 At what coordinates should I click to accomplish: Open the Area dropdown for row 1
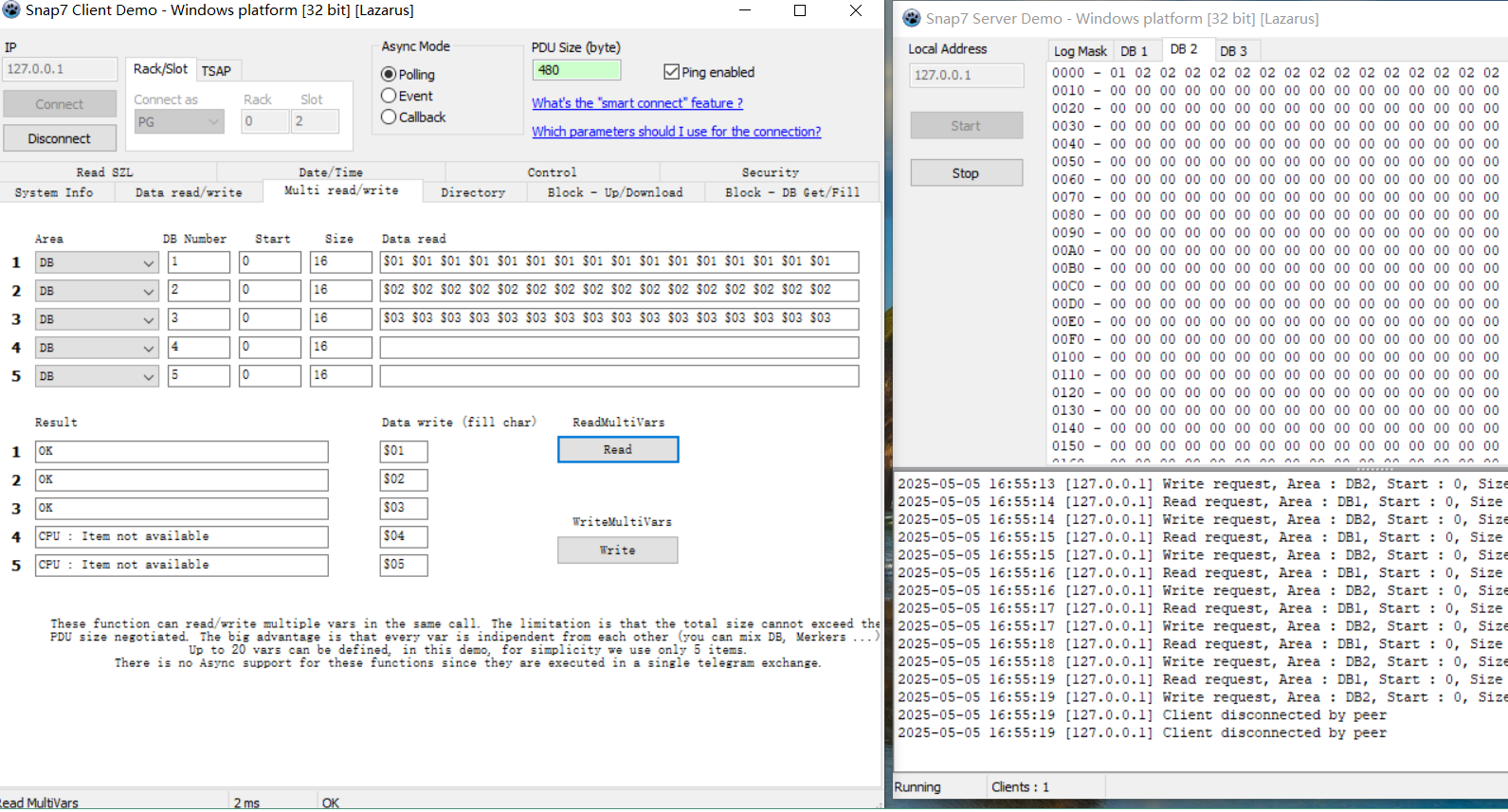pyautogui.click(x=97, y=262)
